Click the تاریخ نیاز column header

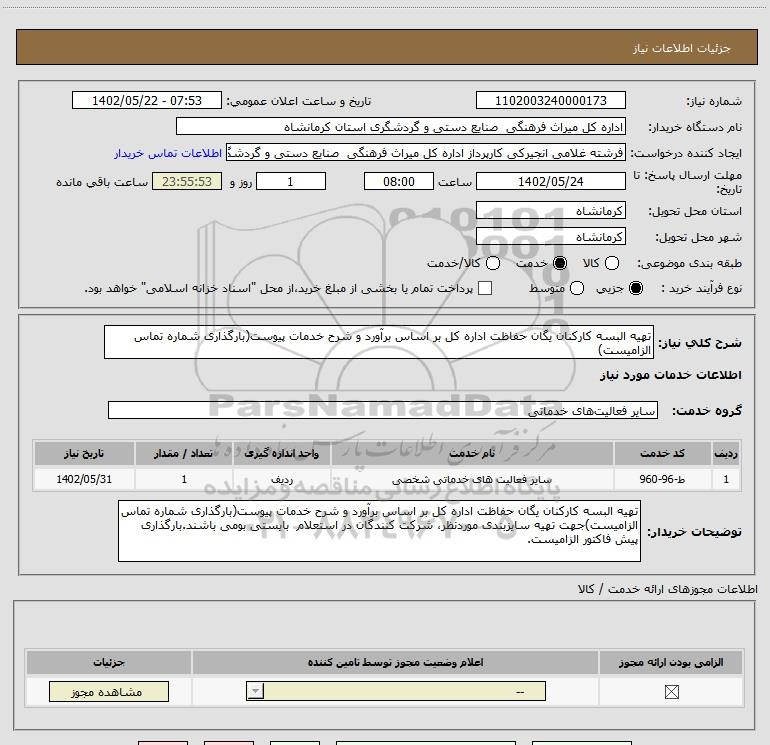(x=84, y=453)
